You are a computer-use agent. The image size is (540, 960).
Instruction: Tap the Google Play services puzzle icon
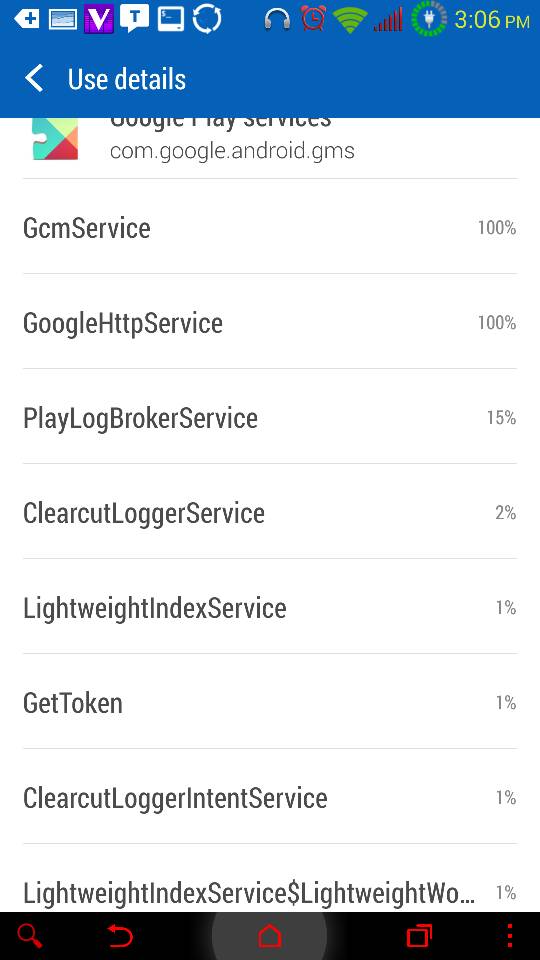coord(55,139)
